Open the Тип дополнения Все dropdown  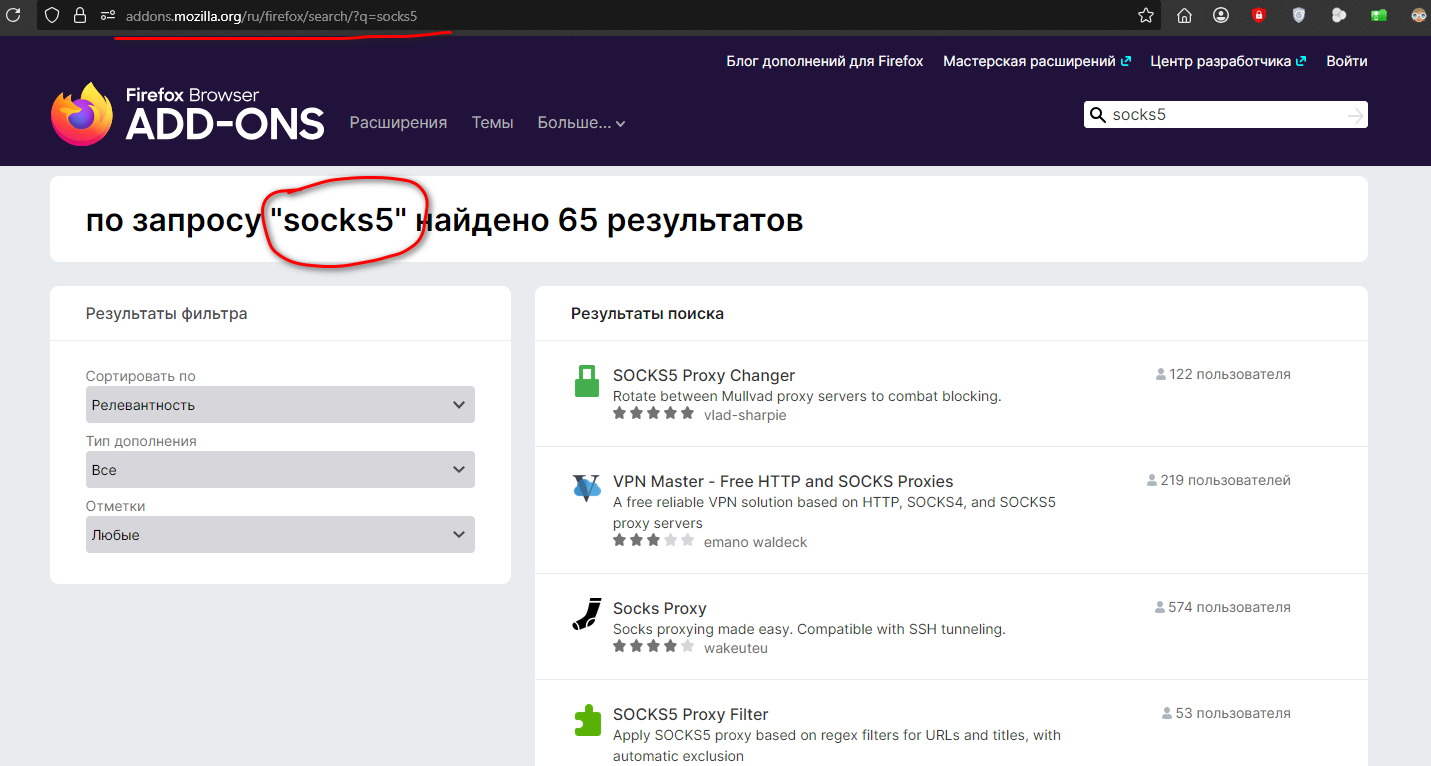[280, 470]
